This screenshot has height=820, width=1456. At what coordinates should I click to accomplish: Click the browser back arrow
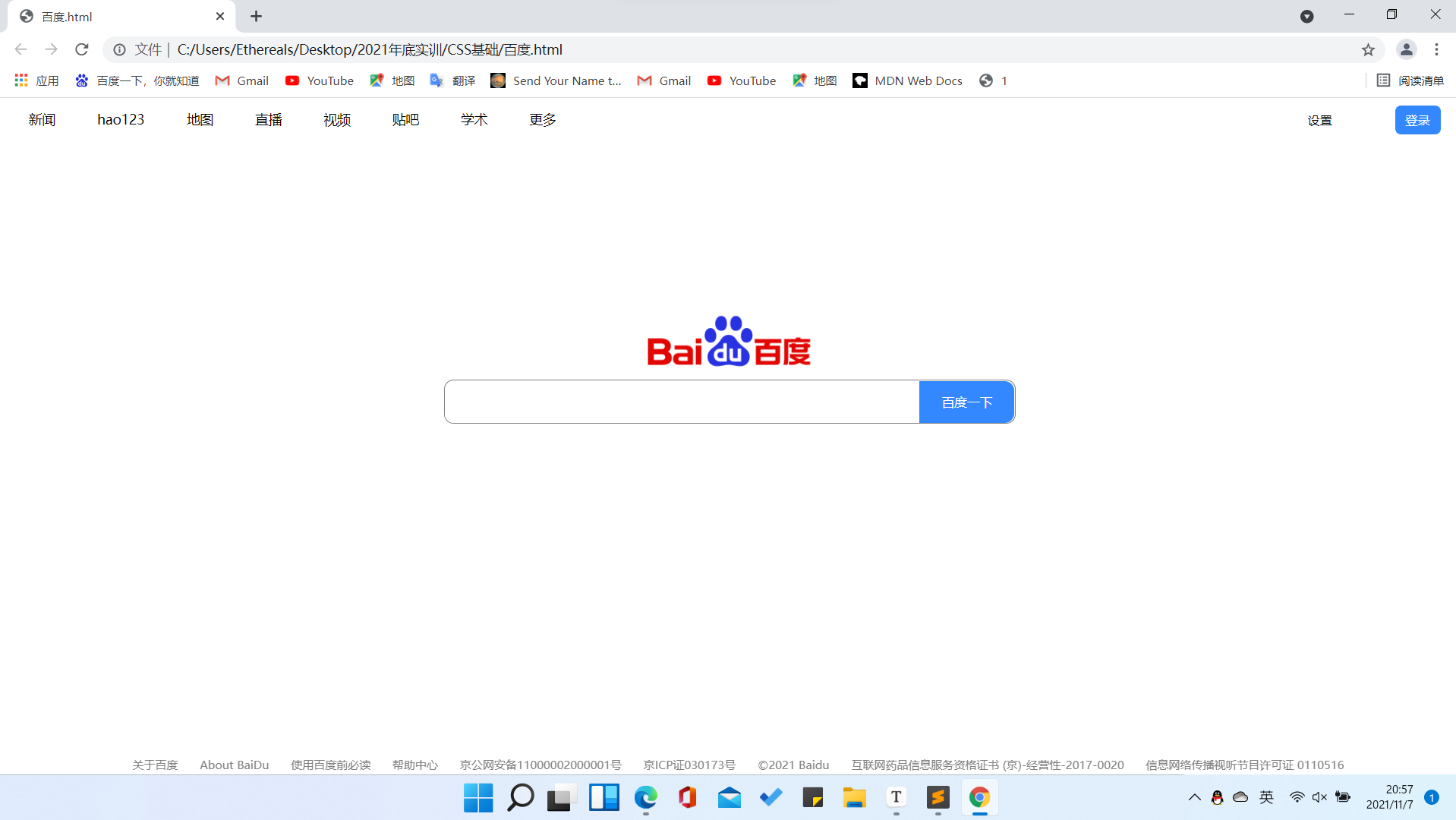(20, 49)
